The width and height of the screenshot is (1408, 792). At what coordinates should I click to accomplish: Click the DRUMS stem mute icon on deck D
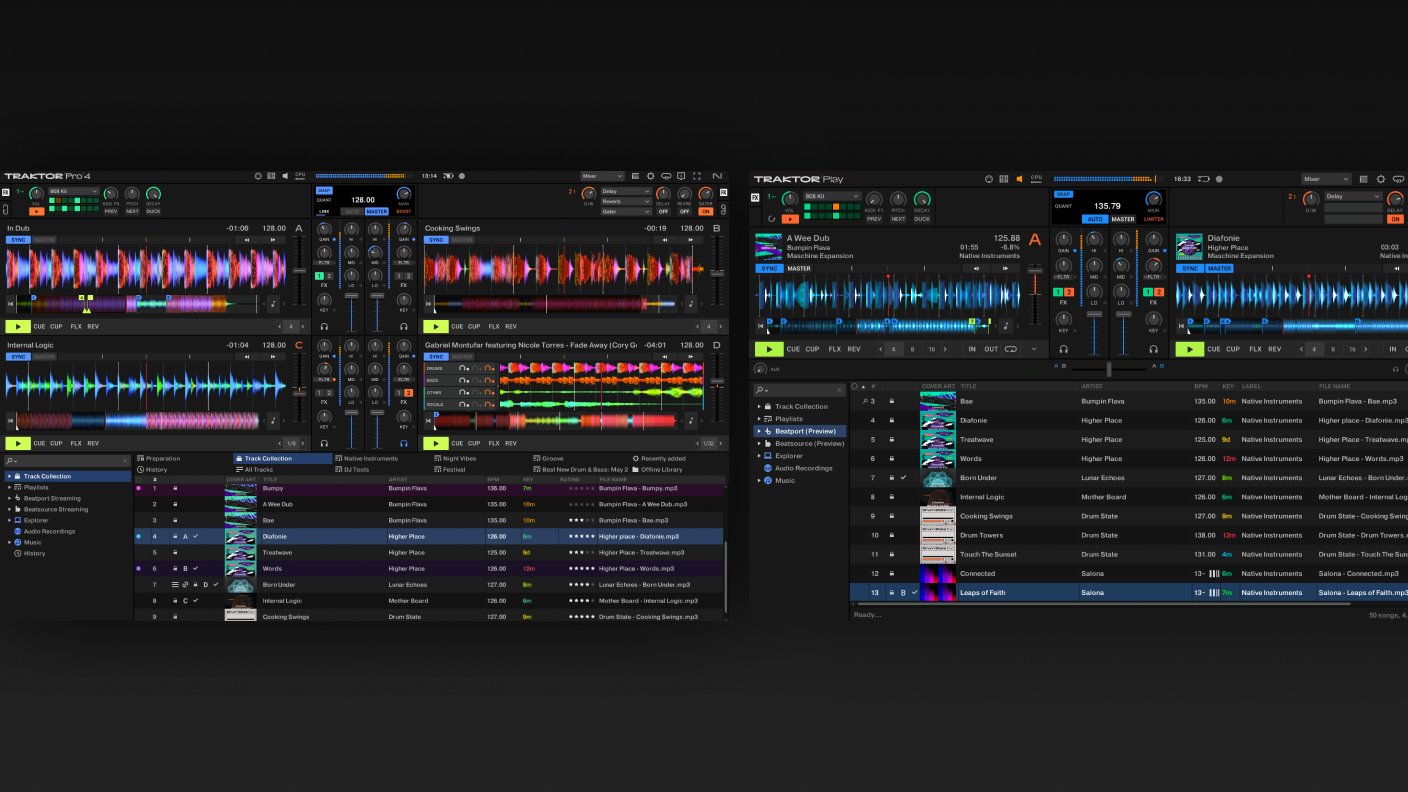[x=463, y=368]
